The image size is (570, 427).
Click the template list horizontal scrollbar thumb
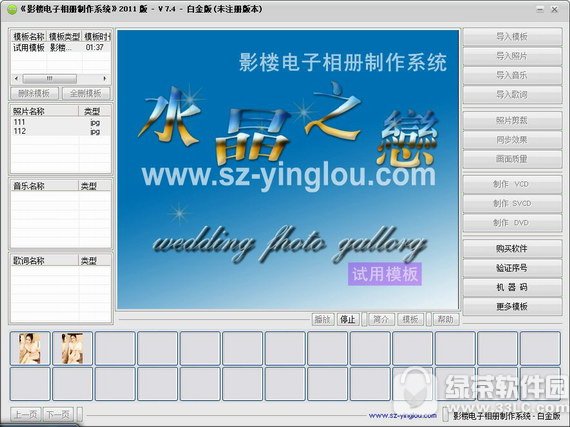click(x=49, y=78)
